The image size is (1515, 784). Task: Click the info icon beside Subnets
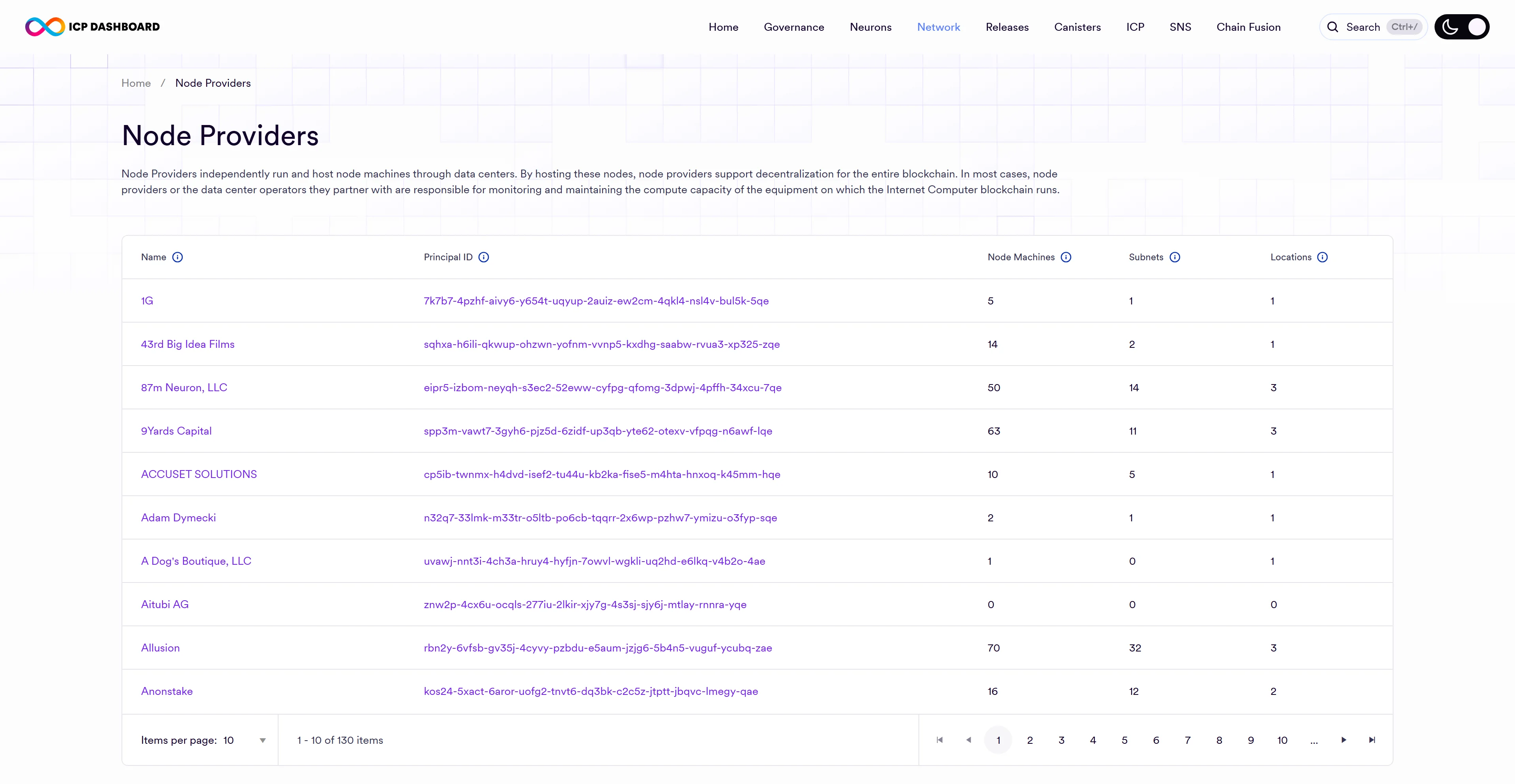pos(1175,257)
